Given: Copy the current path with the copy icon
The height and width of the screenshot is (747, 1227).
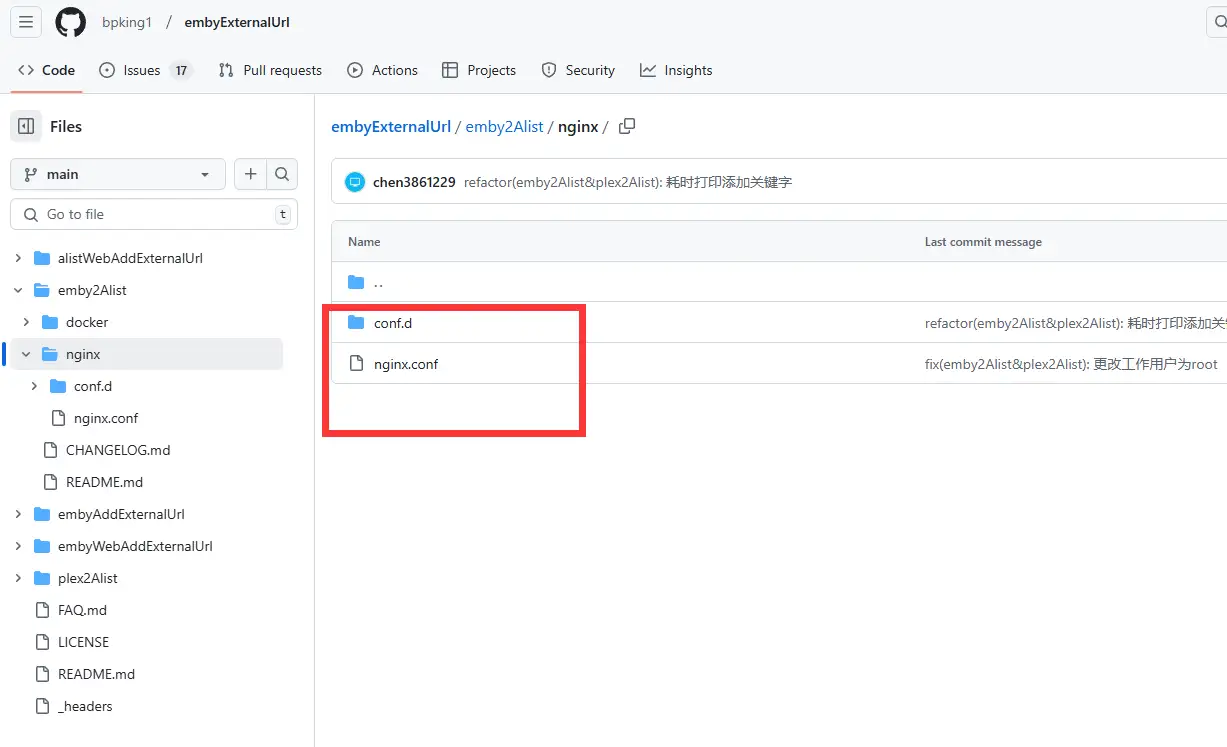Looking at the screenshot, I should pos(627,126).
